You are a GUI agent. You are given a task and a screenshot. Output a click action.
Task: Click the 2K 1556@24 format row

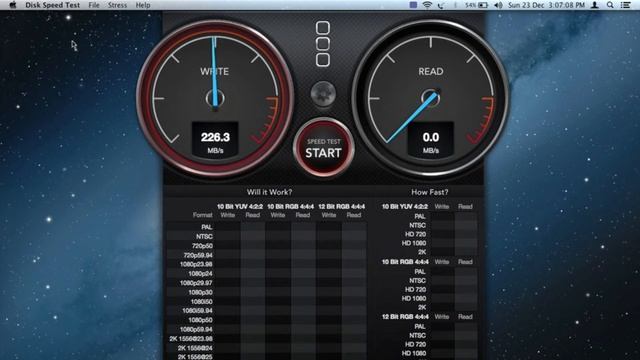click(x=267, y=348)
